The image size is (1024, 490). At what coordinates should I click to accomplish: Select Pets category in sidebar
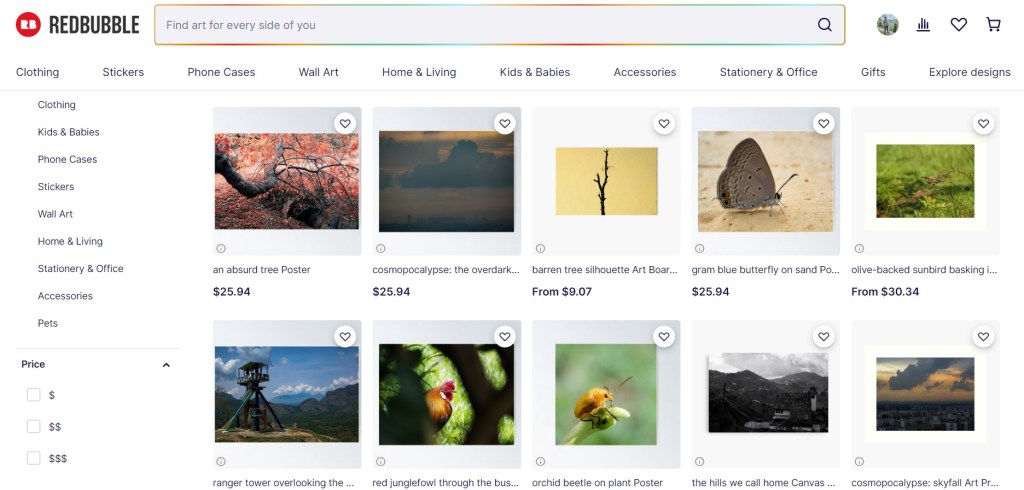point(48,323)
